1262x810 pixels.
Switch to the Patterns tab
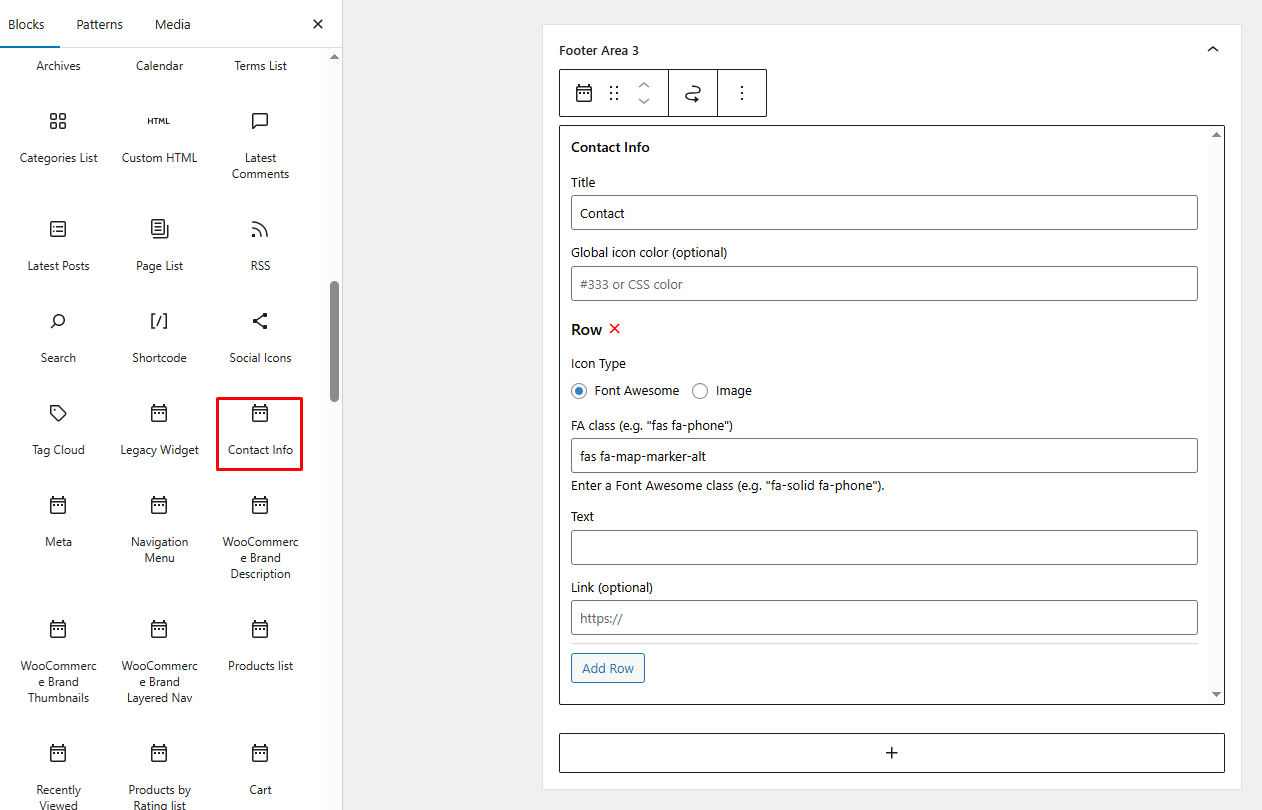click(99, 24)
